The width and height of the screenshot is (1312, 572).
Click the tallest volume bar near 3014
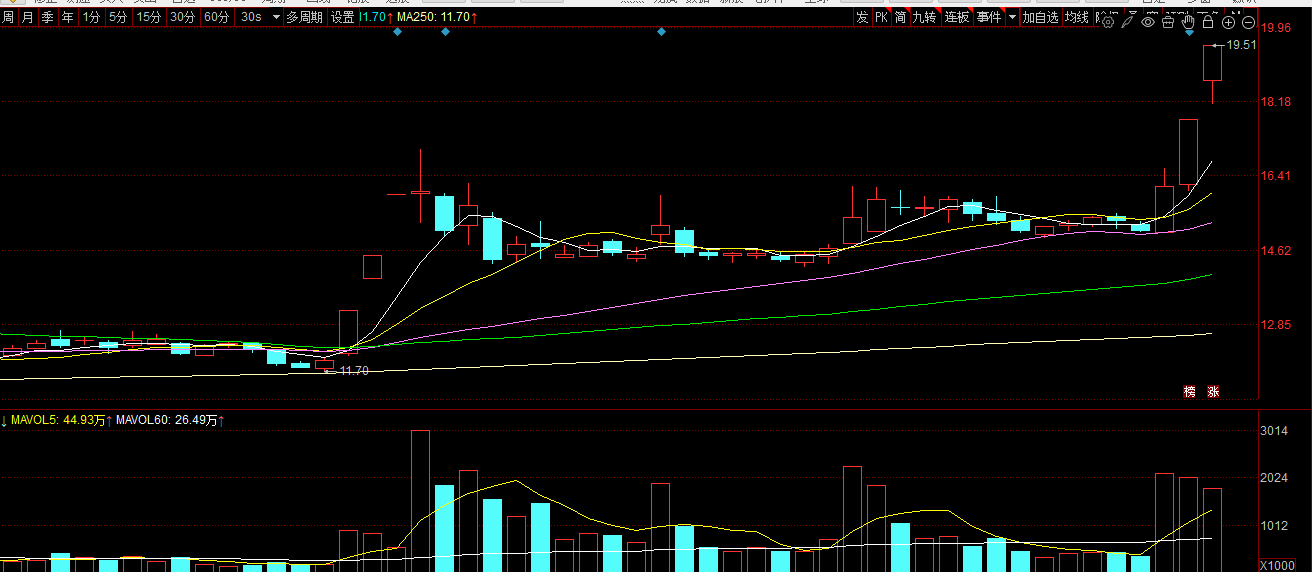(x=420, y=501)
